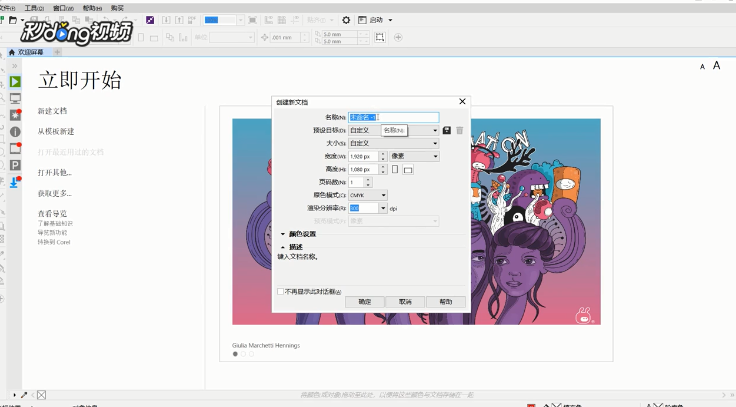This screenshot has height=407, width=736.
Task: Click the green Get Started play icon
Action: [x=15, y=82]
